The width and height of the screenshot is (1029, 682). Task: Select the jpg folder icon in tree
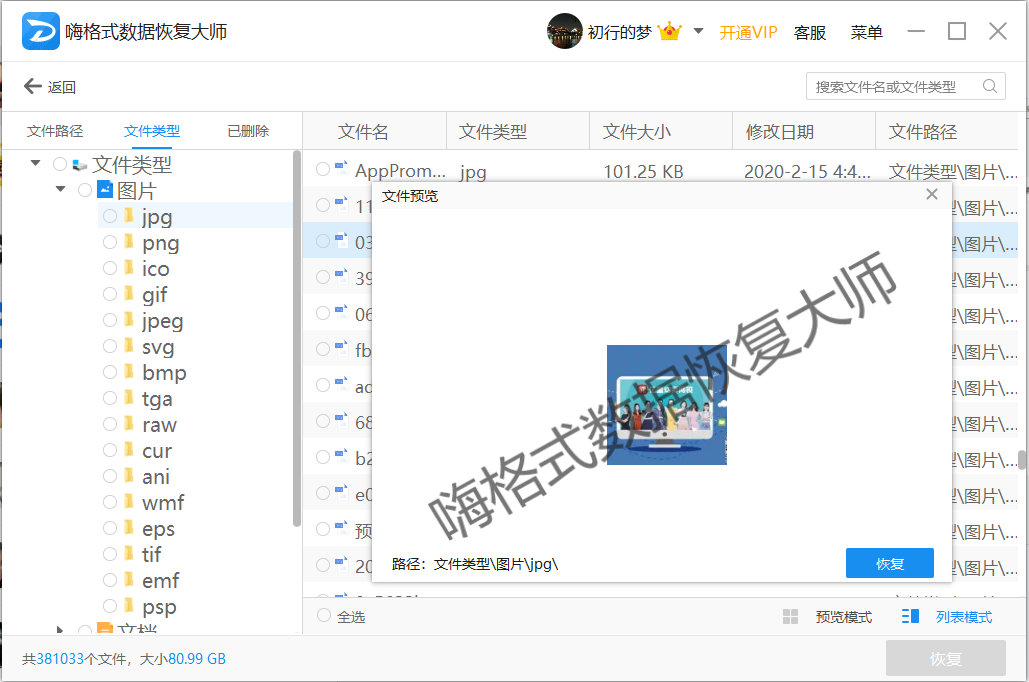point(129,216)
